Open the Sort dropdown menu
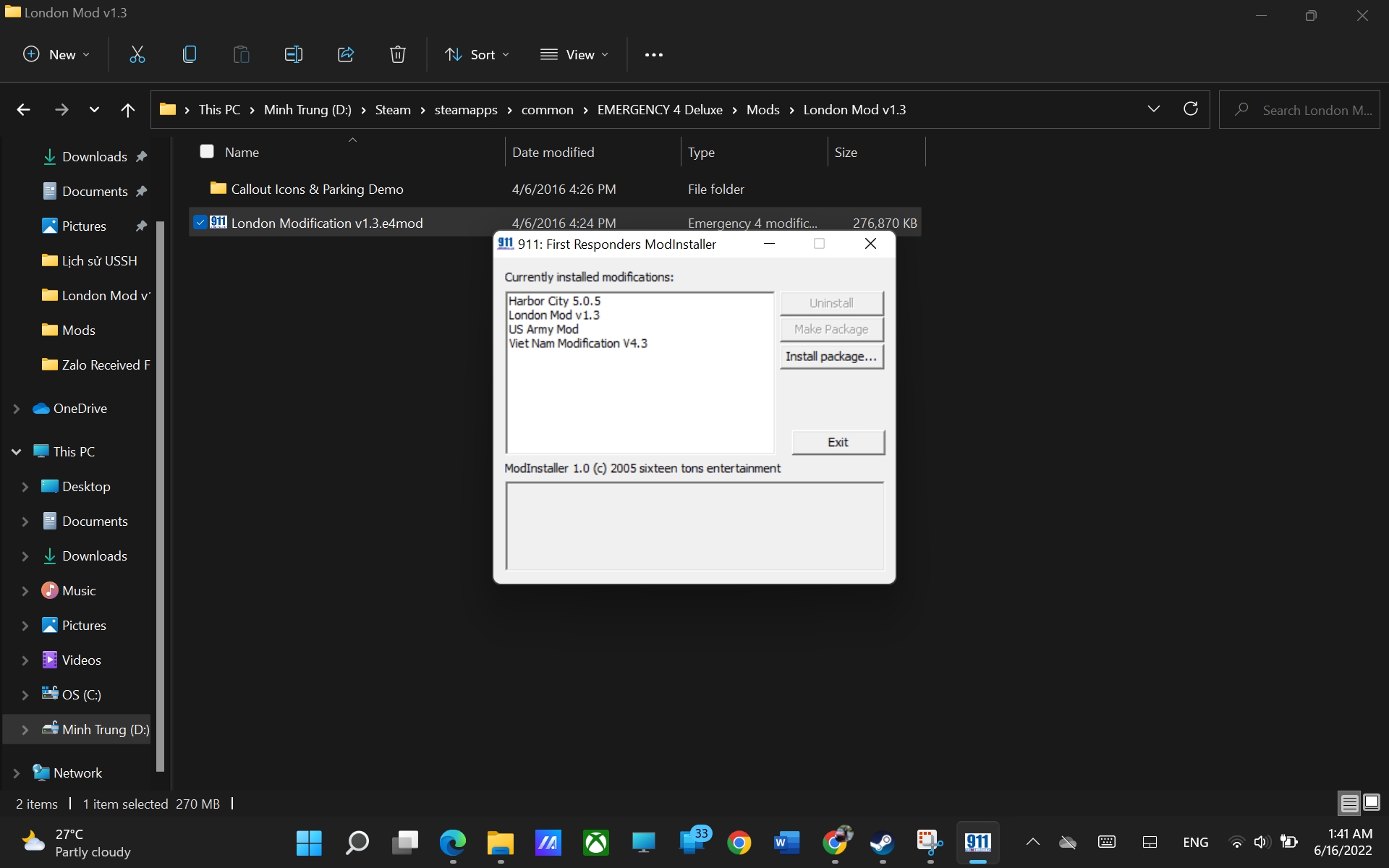Image resolution: width=1389 pixels, height=868 pixels. point(477,55)
